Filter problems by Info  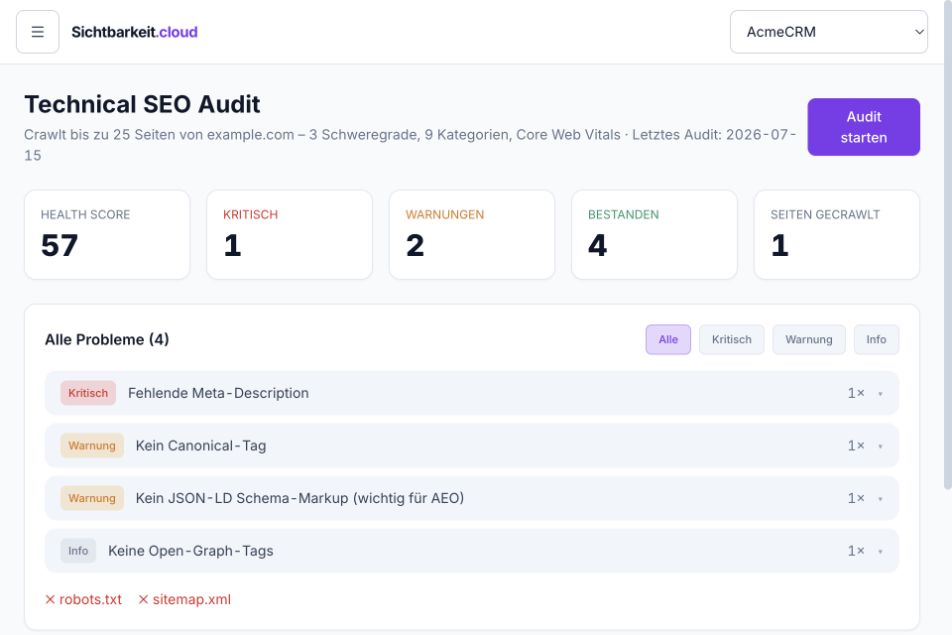coord(876,339)
